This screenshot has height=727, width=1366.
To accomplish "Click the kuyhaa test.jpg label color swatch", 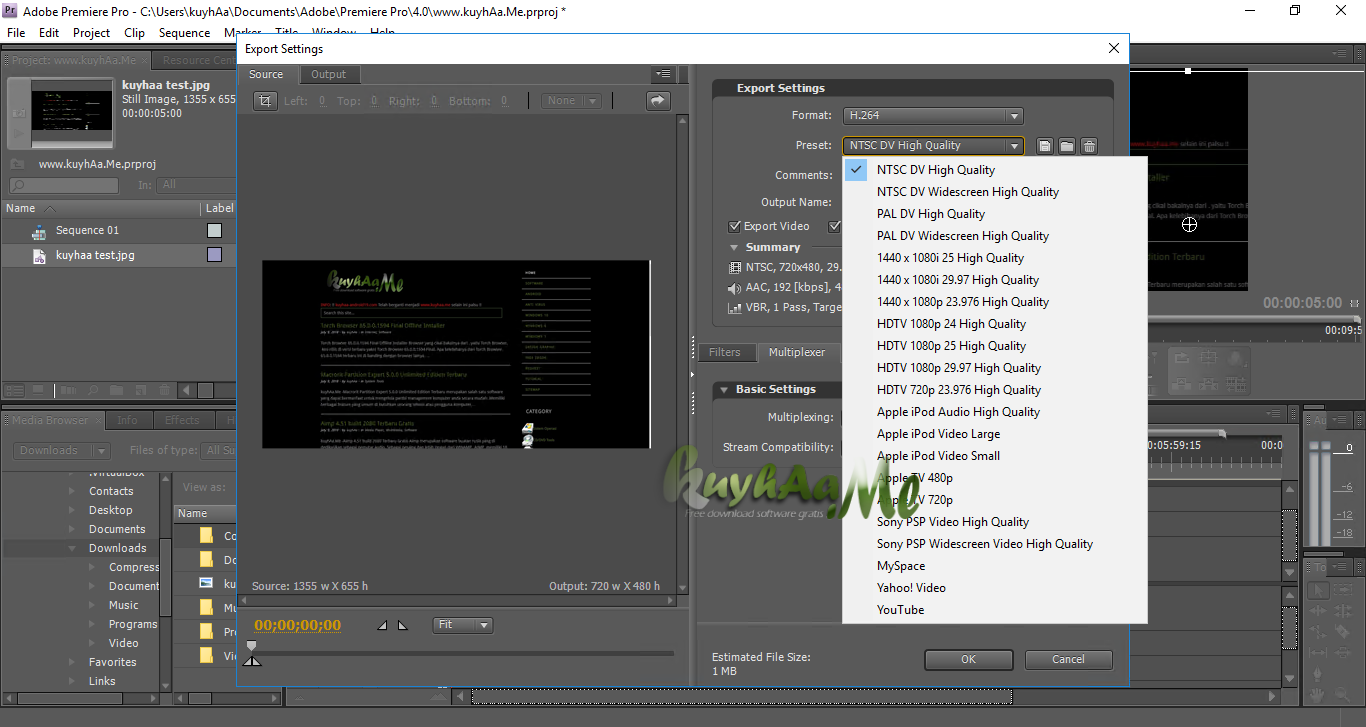I will [214, 255].
